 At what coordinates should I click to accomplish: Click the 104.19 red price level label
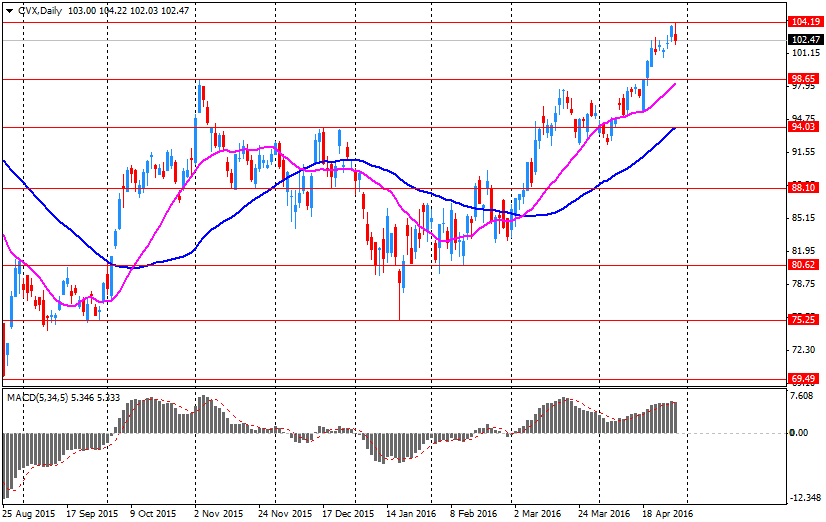coord(805,22)
